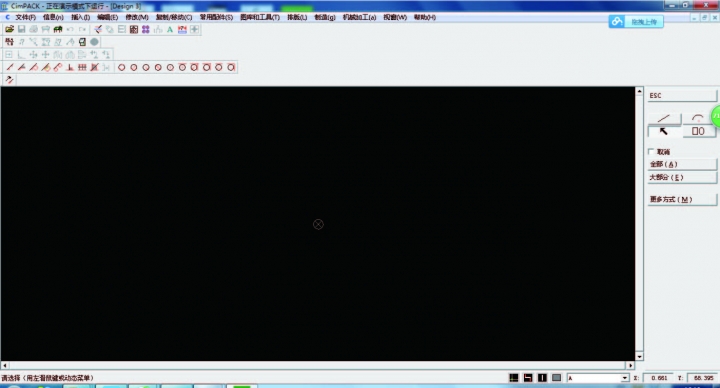Open the layer A dropdown

pyautogui.click(x=598, y=378)
